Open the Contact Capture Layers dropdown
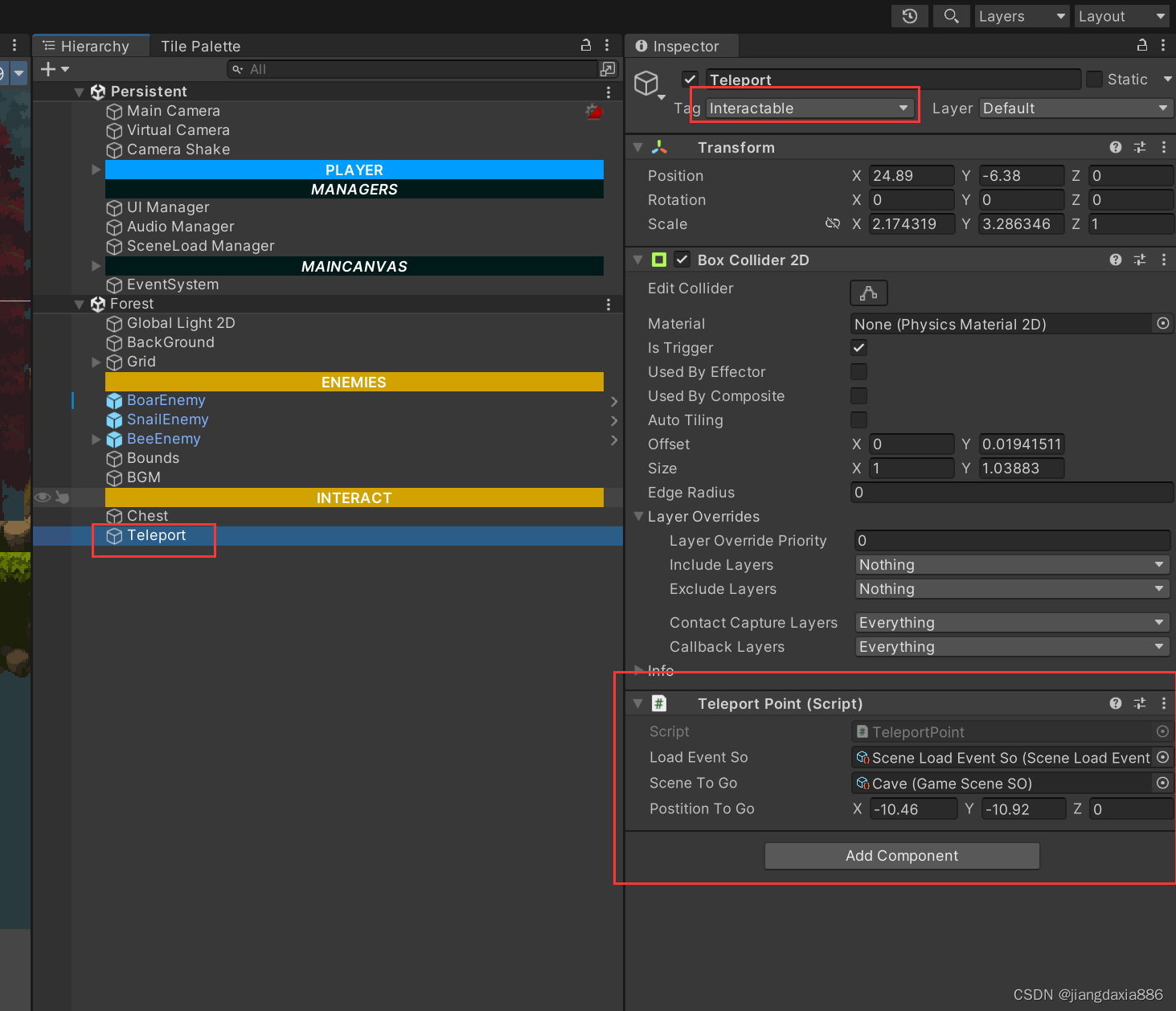Image resolution: width=1176 pixels, height=1011 pixels. [1012, 623]
